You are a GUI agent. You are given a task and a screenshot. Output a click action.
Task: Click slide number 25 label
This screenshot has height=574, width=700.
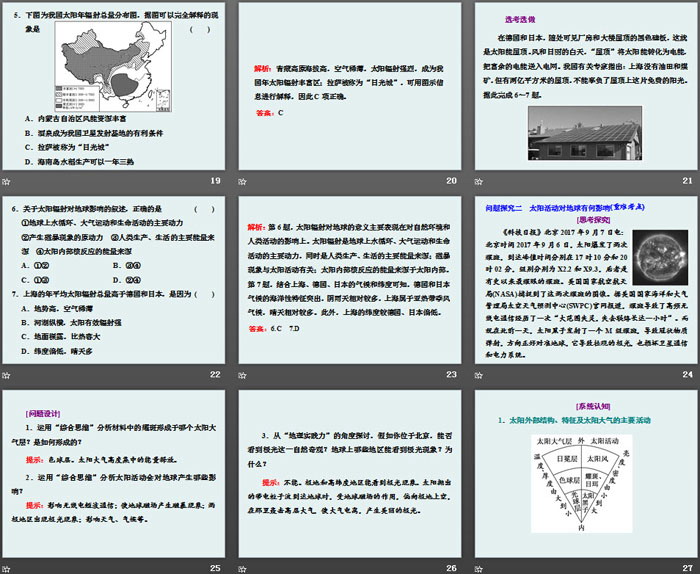pyautogui.click(x=215, y=568)
